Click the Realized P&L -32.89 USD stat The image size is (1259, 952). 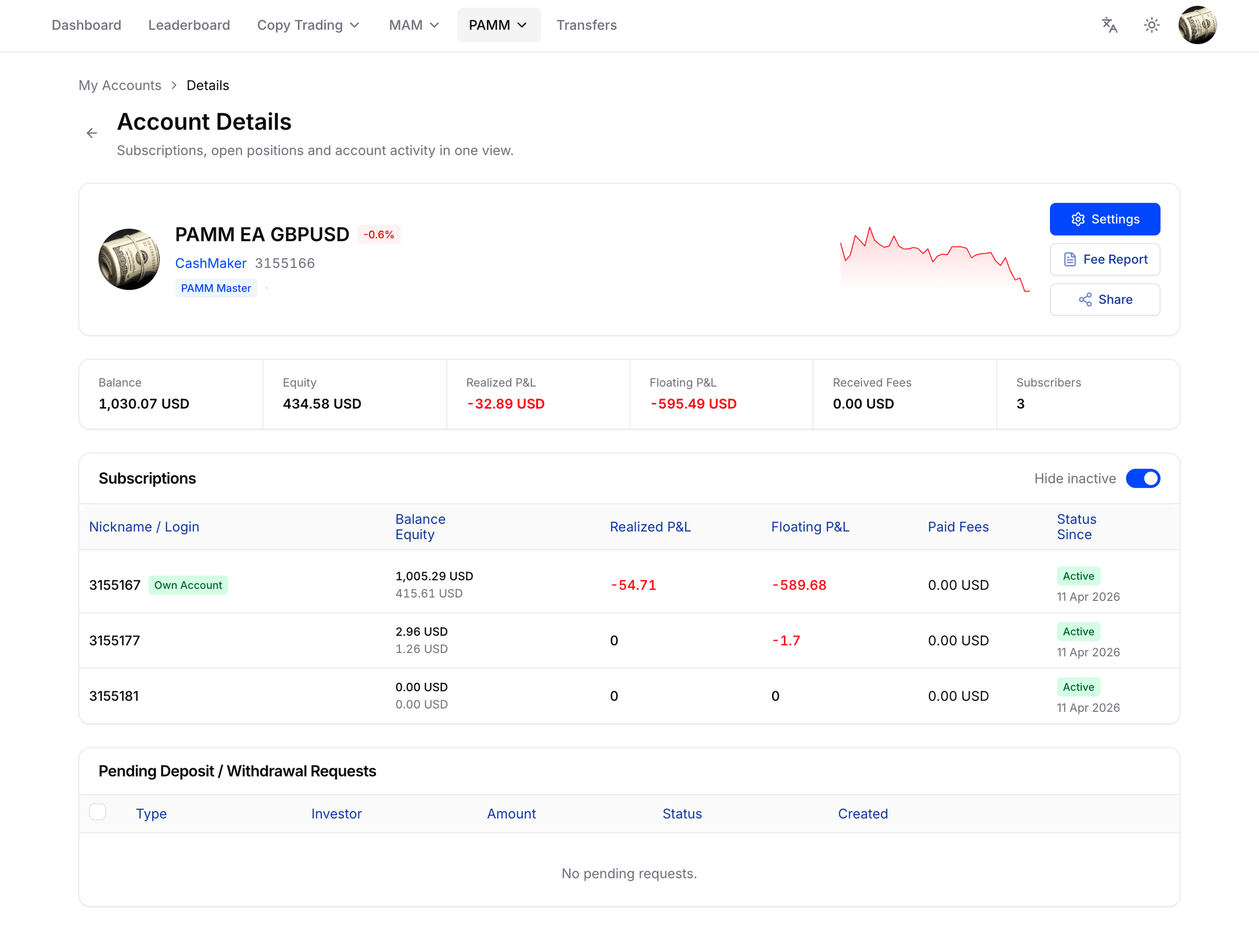[x=539, y=394]
